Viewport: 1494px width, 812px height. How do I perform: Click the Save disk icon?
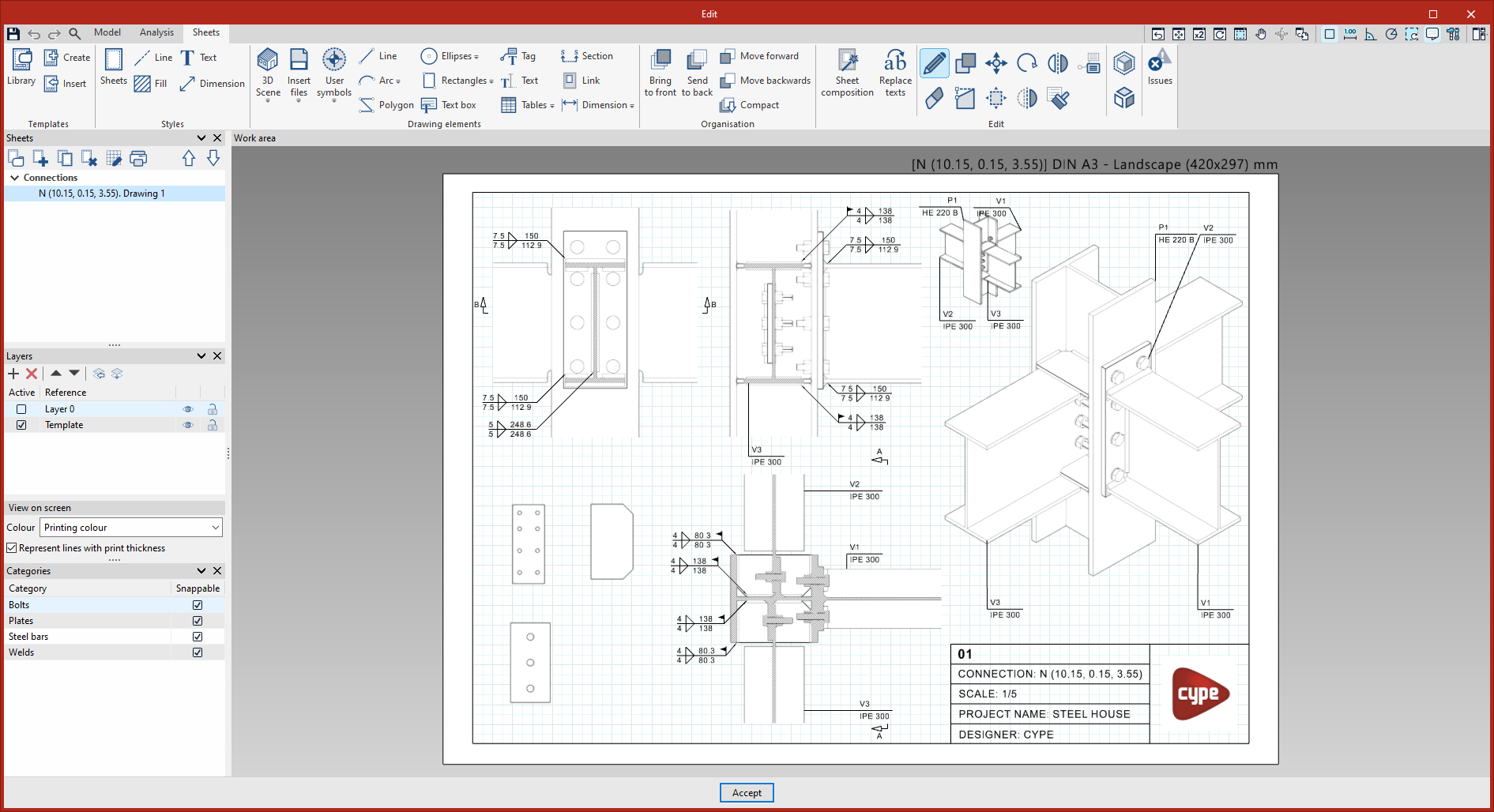(x=13, y=33)
